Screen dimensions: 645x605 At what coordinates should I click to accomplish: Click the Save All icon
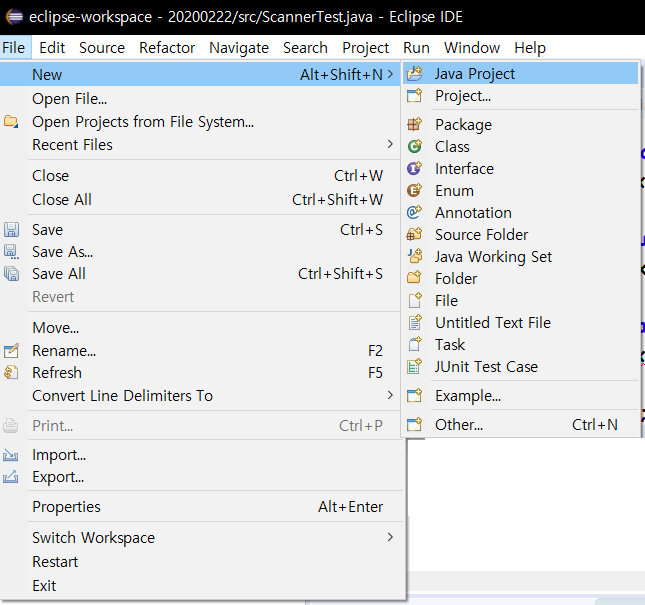[11, 274]
